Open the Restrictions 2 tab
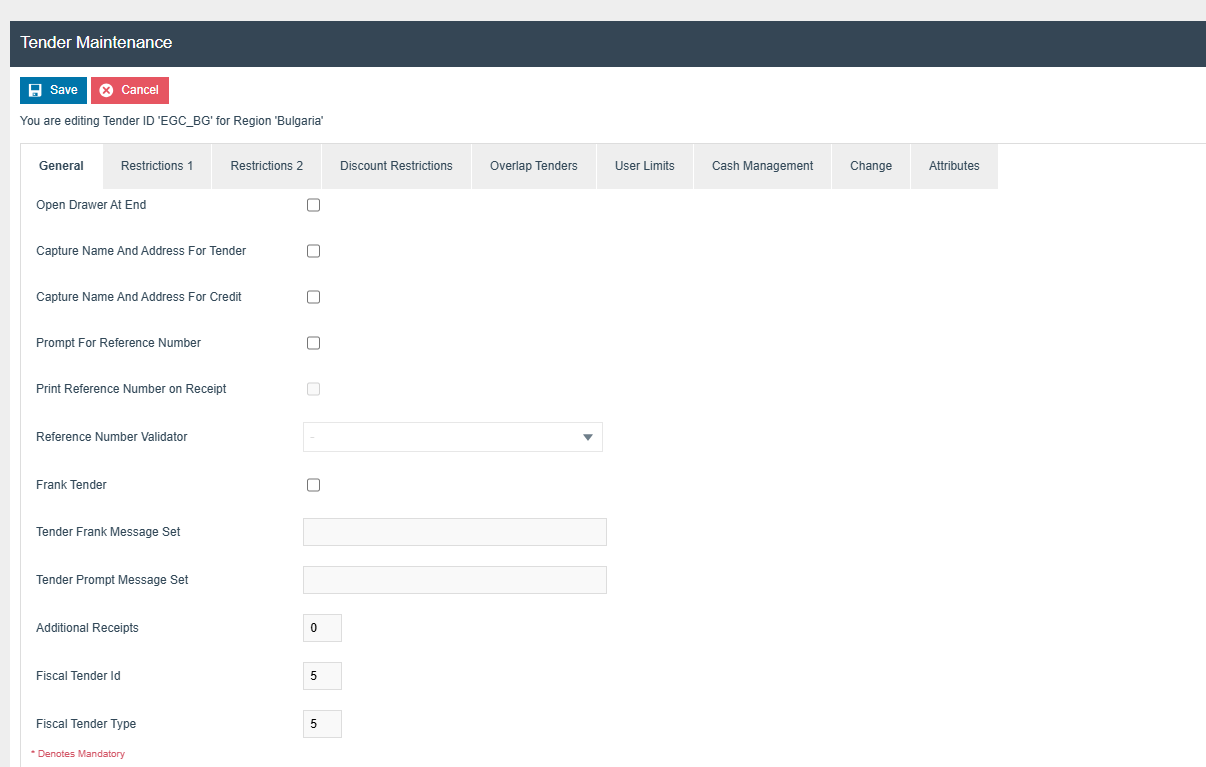Image resolution: width=1206 pixels, height=767 pixels. 266,166
